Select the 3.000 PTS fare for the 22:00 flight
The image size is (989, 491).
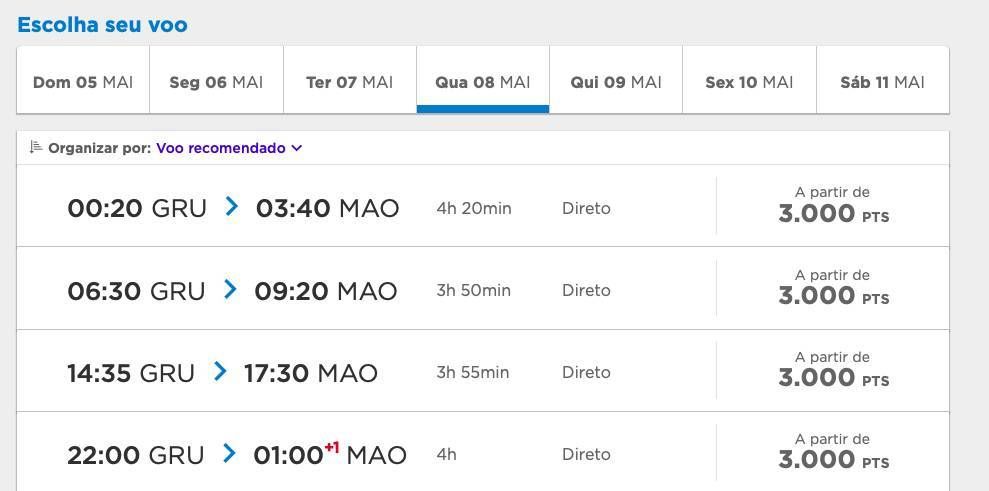[x=833, y=459]
